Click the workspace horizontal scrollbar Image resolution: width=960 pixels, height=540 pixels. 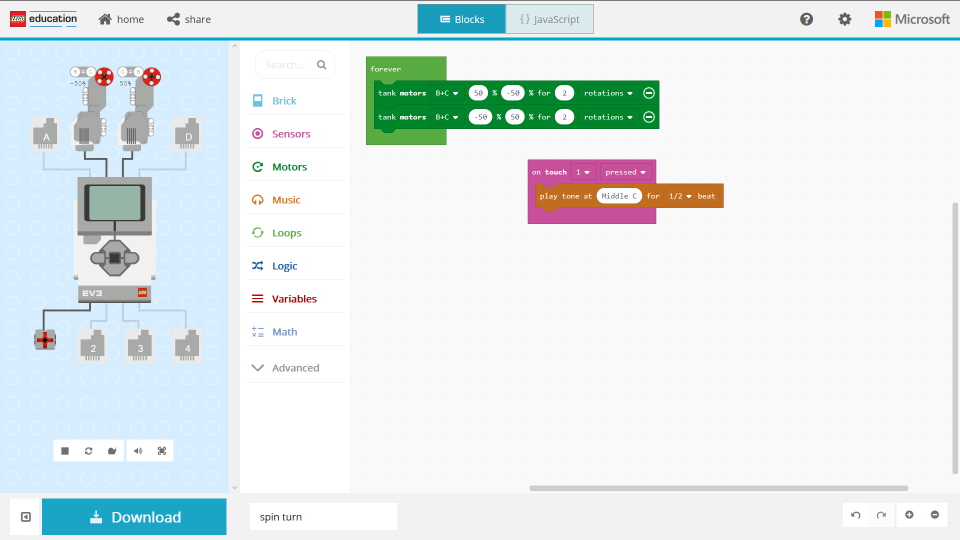[719, 488]
